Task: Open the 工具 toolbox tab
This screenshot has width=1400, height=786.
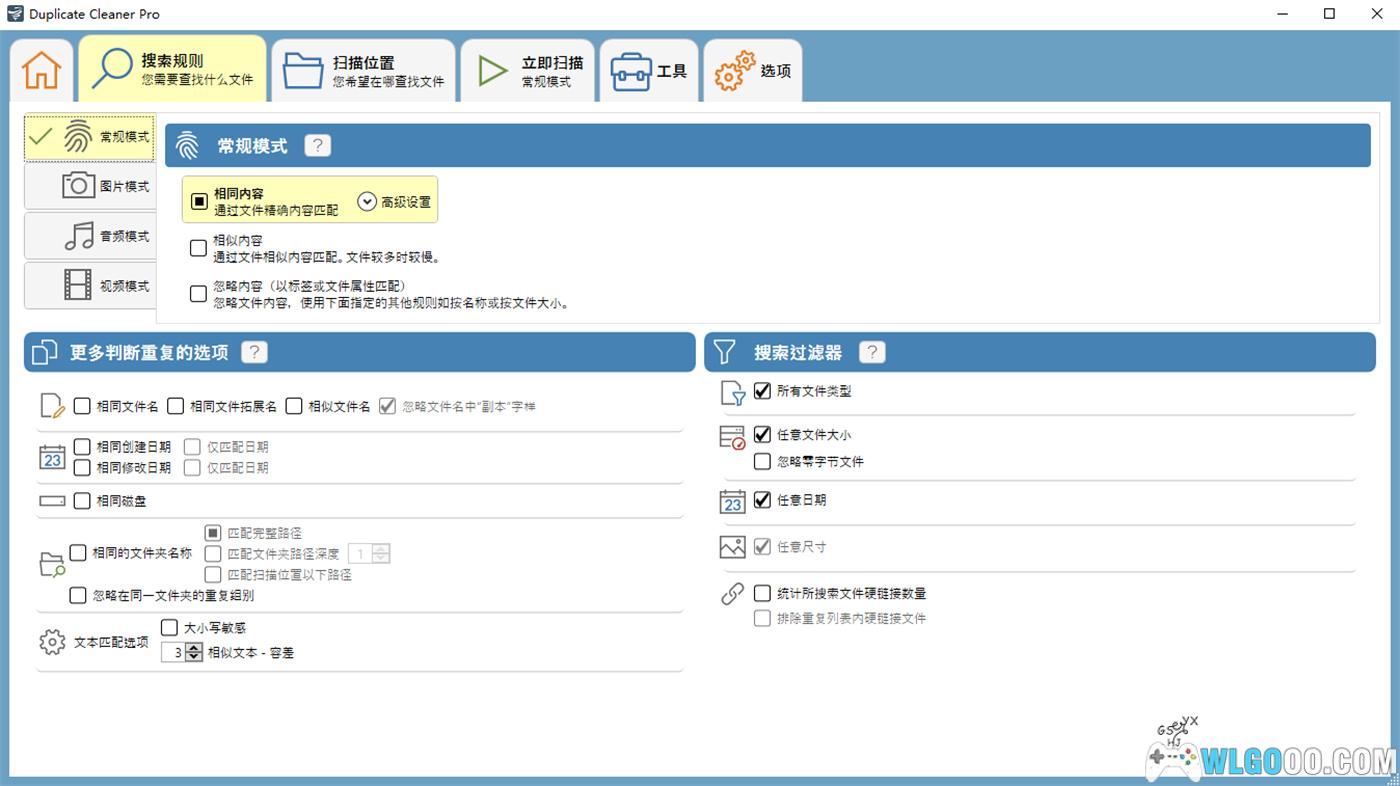Action: [651, 71]
